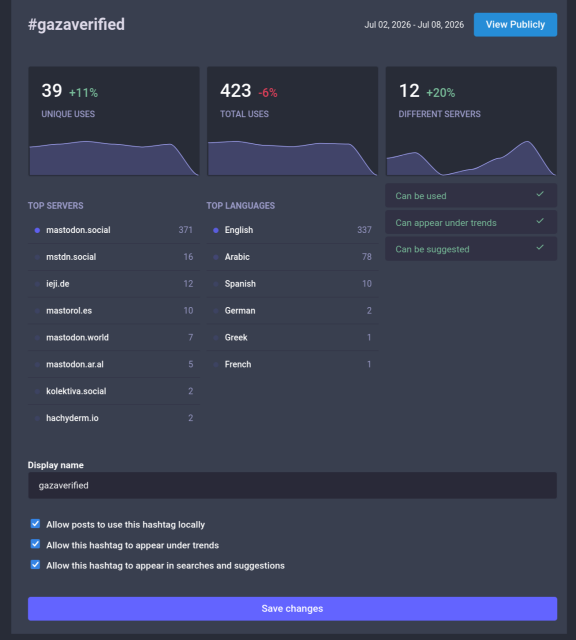The width and height of the screenshot is (576, 640).
Task: Select the ieji.de server entry
Action: (x=114, y=284)
